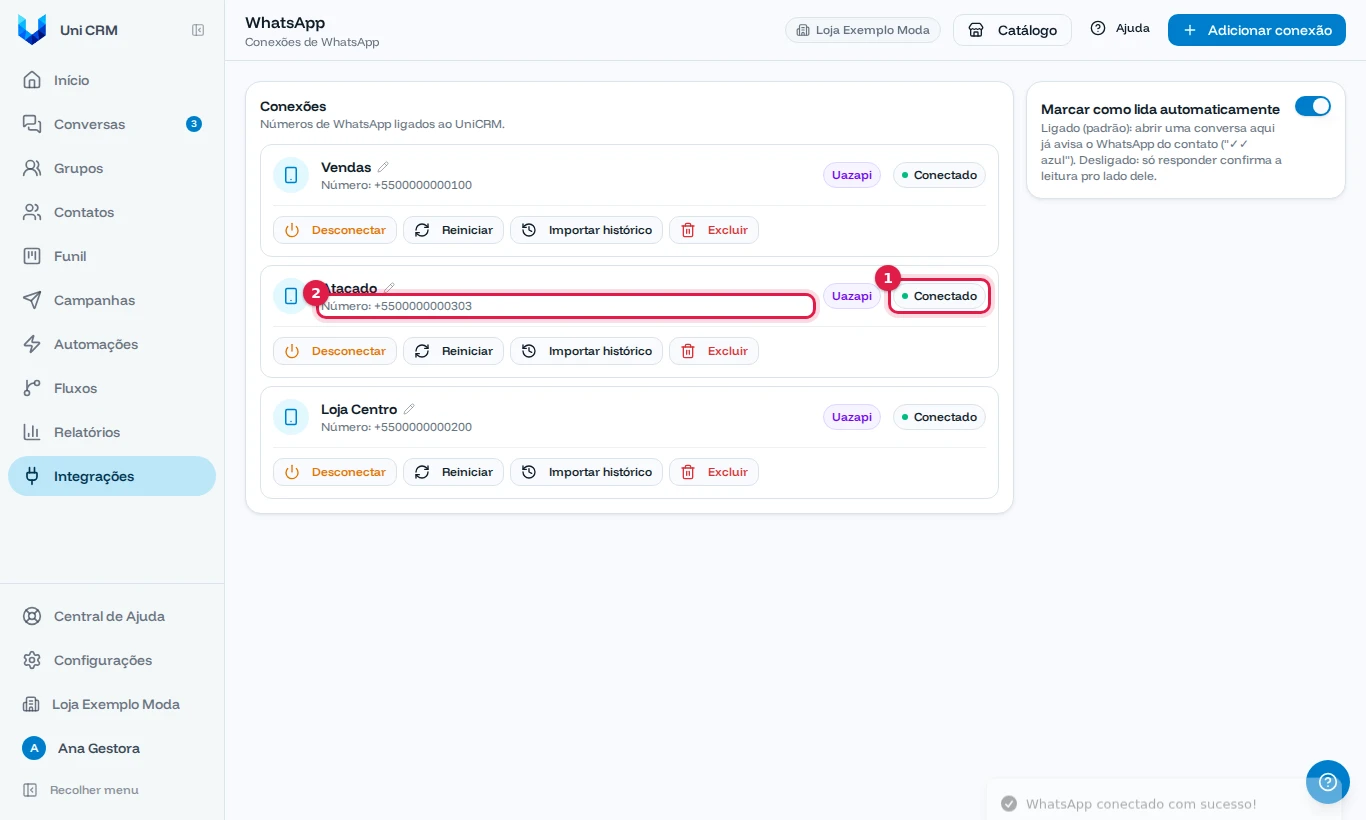
Task: Delete the Vendas connection
Action: click(714, 230)
